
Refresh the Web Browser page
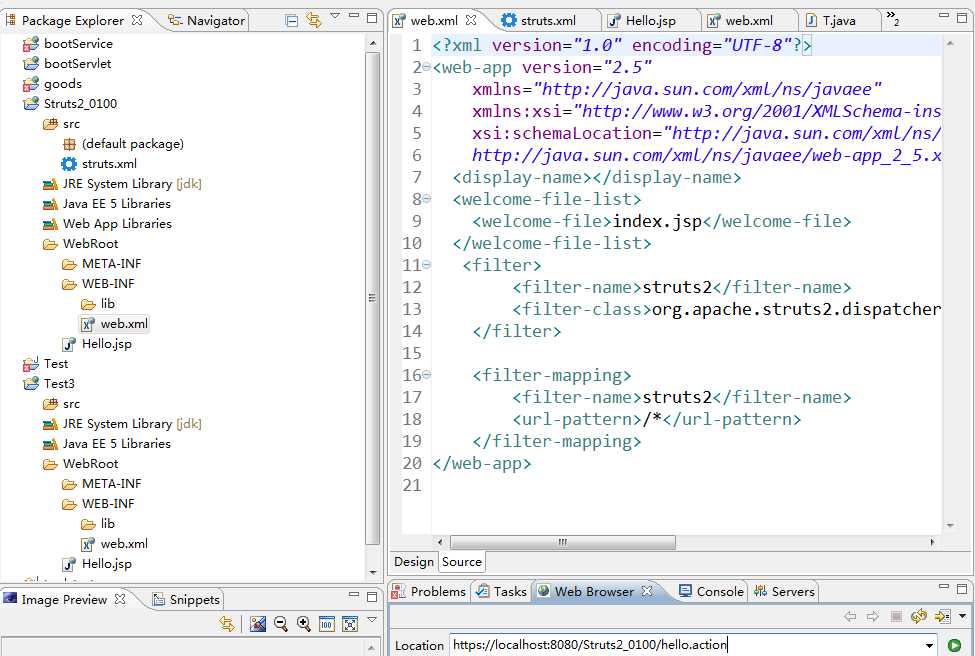coord(919,616)
